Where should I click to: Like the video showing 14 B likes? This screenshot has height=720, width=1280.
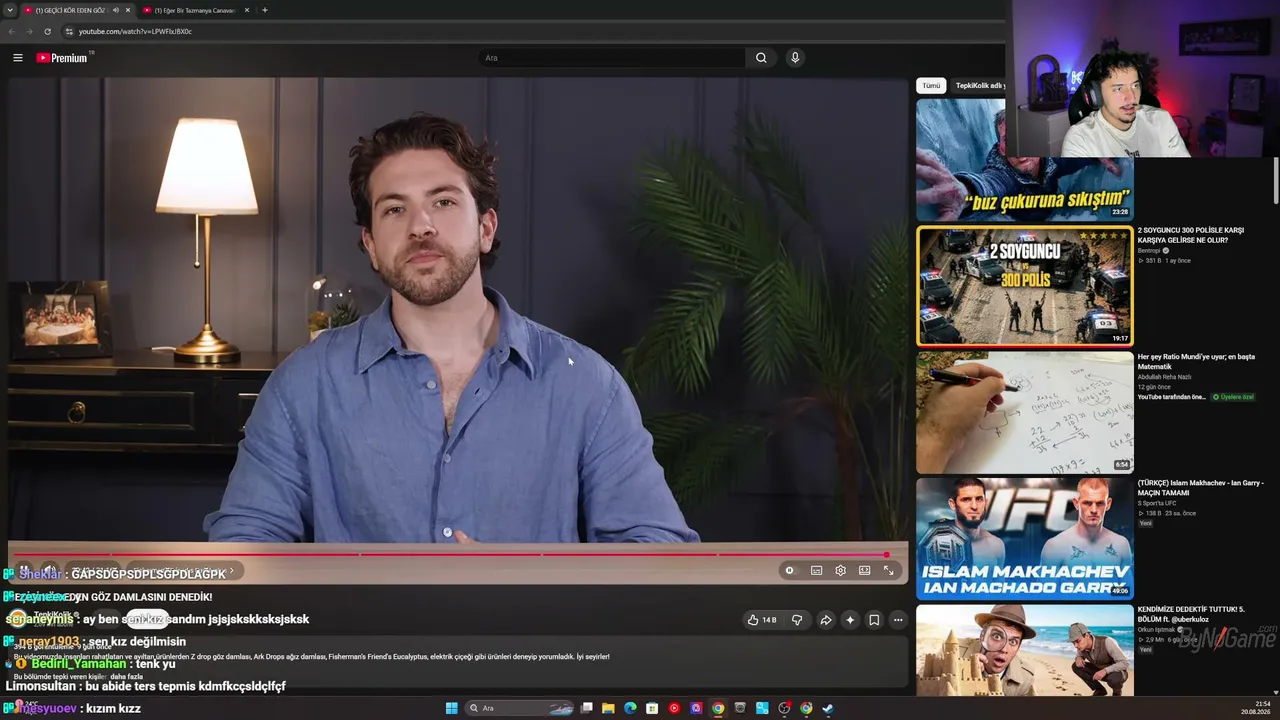tap(762, 620)
